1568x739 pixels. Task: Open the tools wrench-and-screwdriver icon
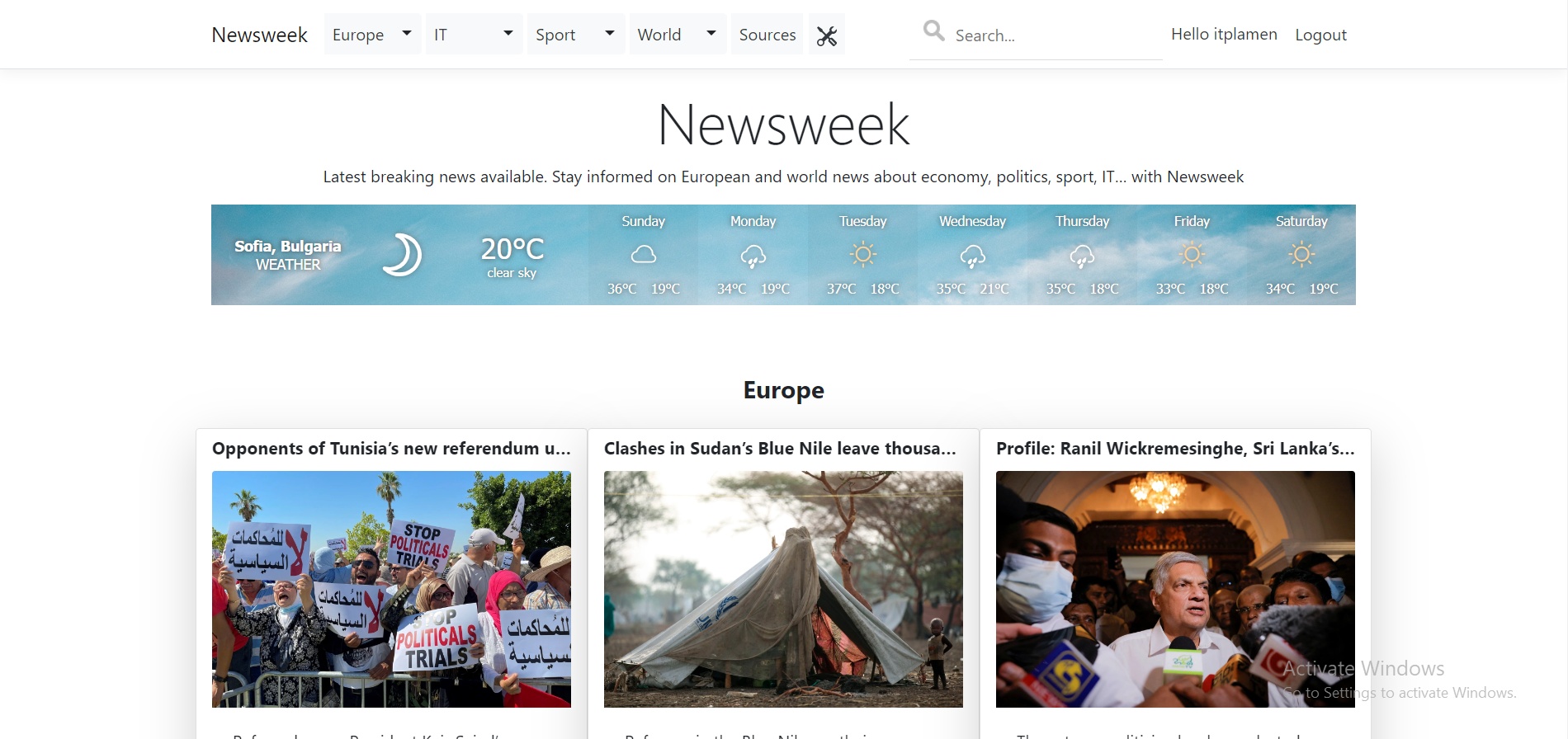pos(827,35)
